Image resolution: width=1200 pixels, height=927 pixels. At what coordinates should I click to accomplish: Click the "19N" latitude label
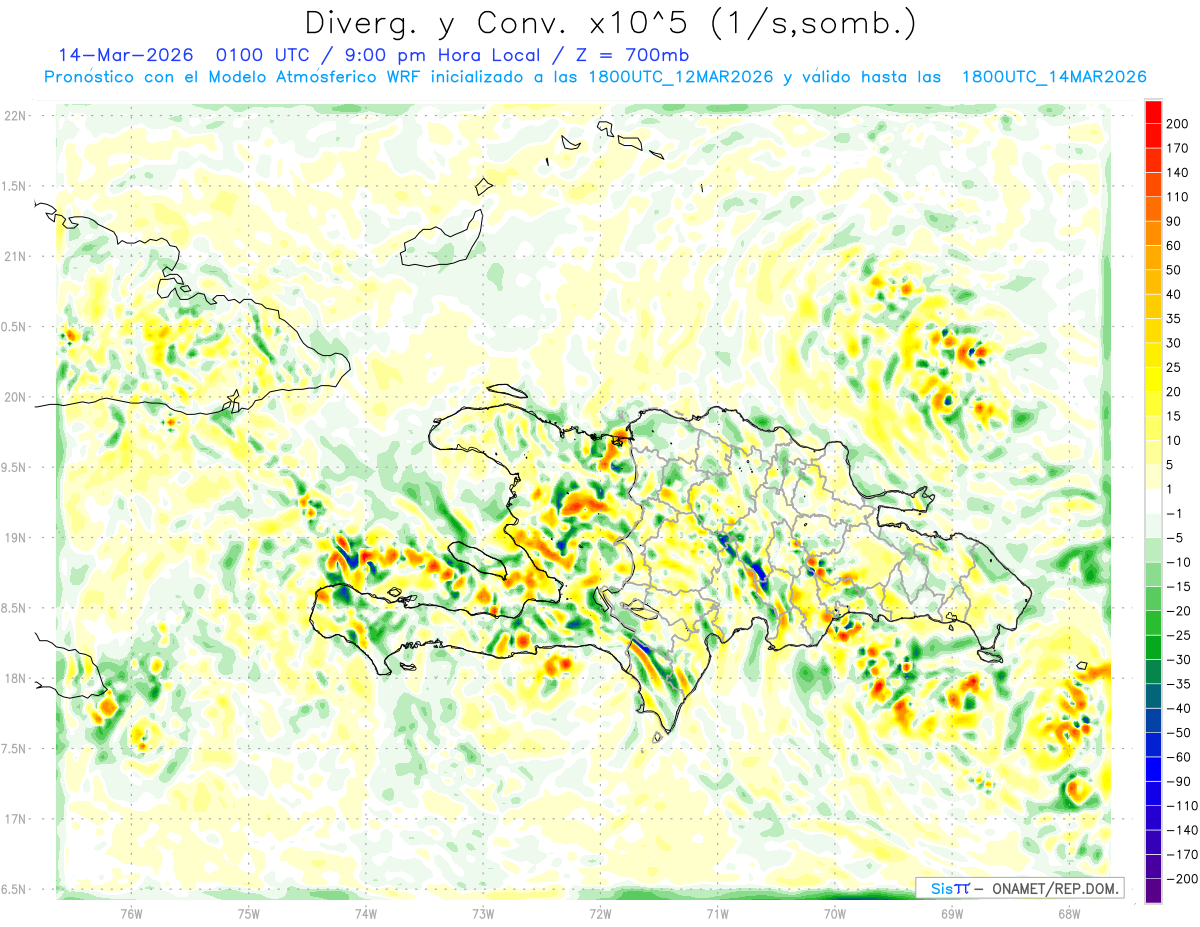point(15,538)
